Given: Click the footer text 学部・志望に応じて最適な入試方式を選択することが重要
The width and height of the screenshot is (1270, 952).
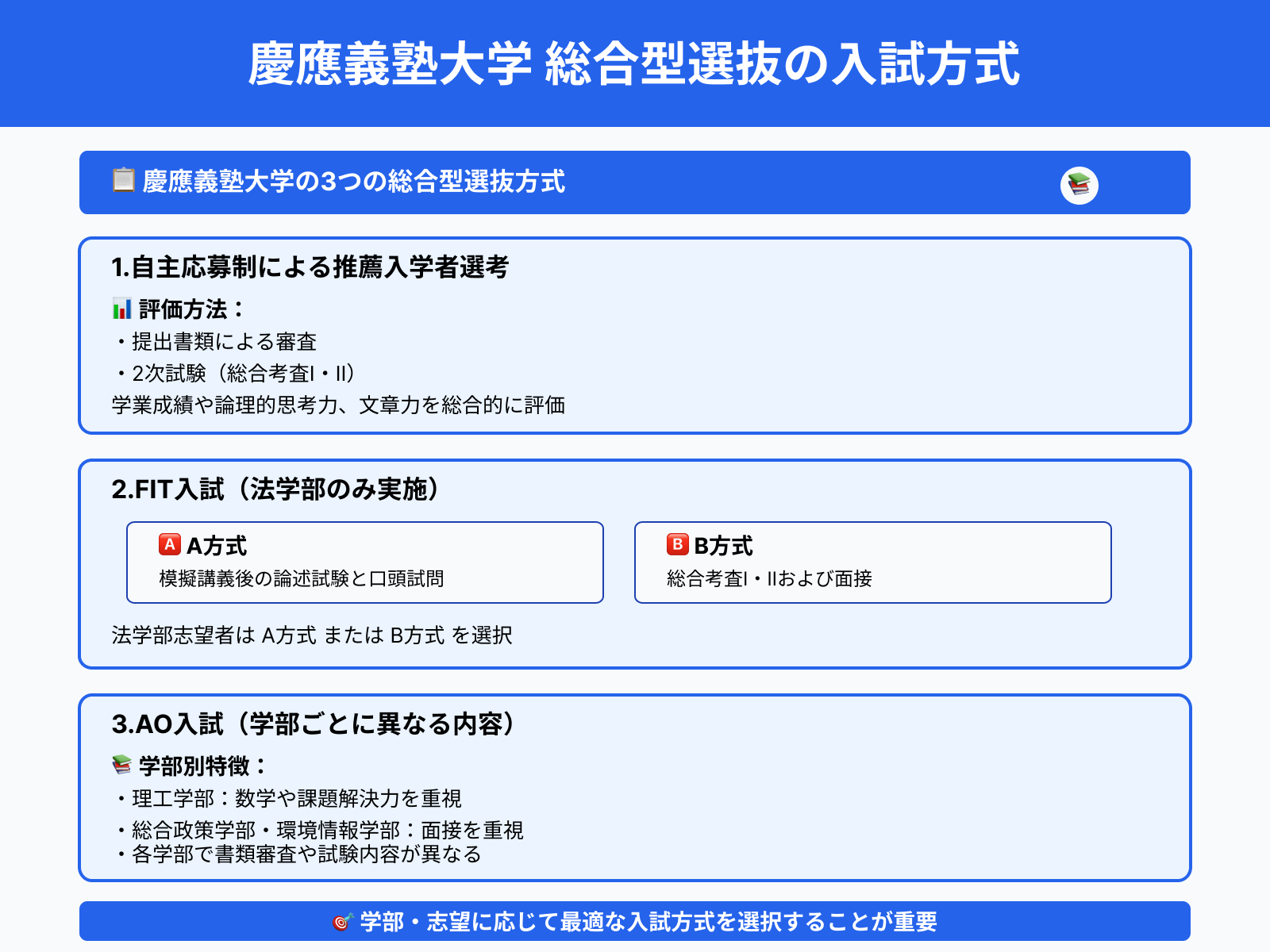Looking at the screenshot, I should (x=648, y=922).
